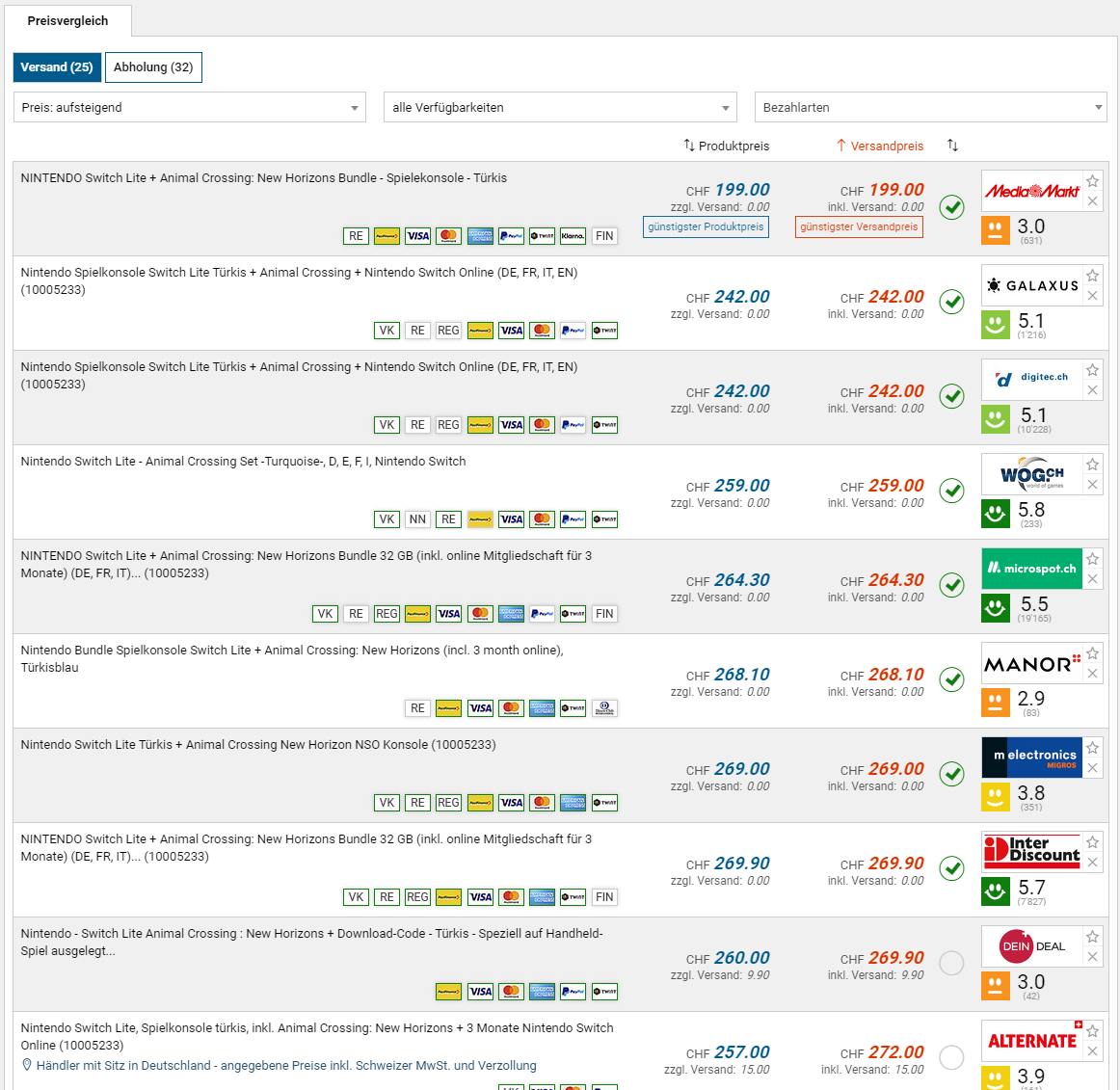Switch to the Preisvergleich tab
The height and width of the screenshot is (1090, 1120).
(x=67, y=20)
